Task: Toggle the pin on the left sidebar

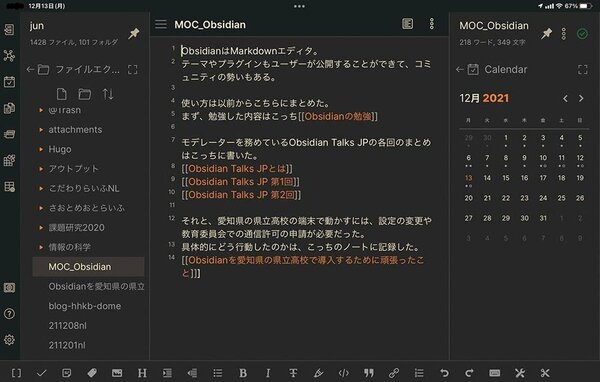Action: (x=134, y=33)
